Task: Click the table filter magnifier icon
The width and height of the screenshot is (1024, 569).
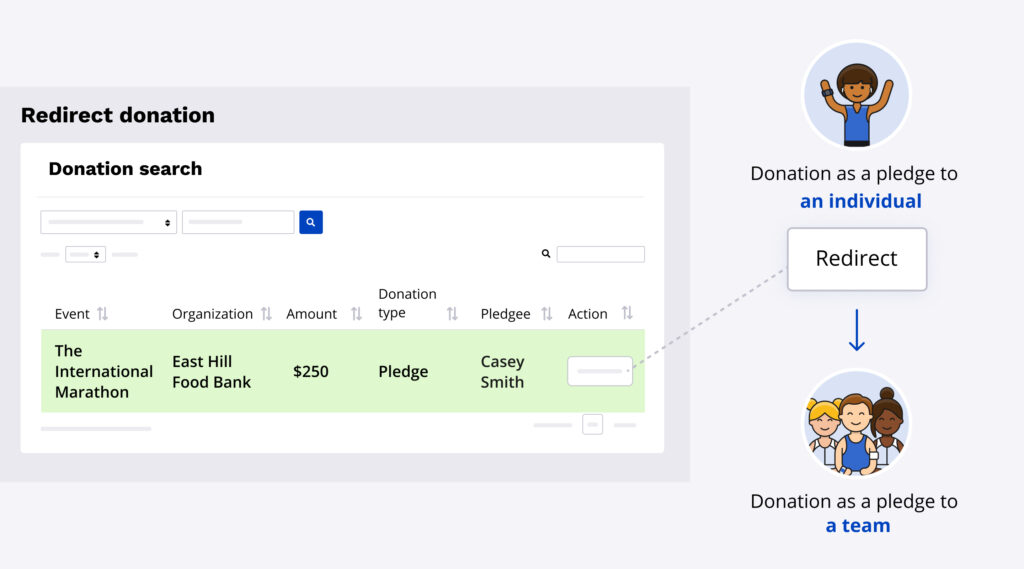Action: point(546,254)
